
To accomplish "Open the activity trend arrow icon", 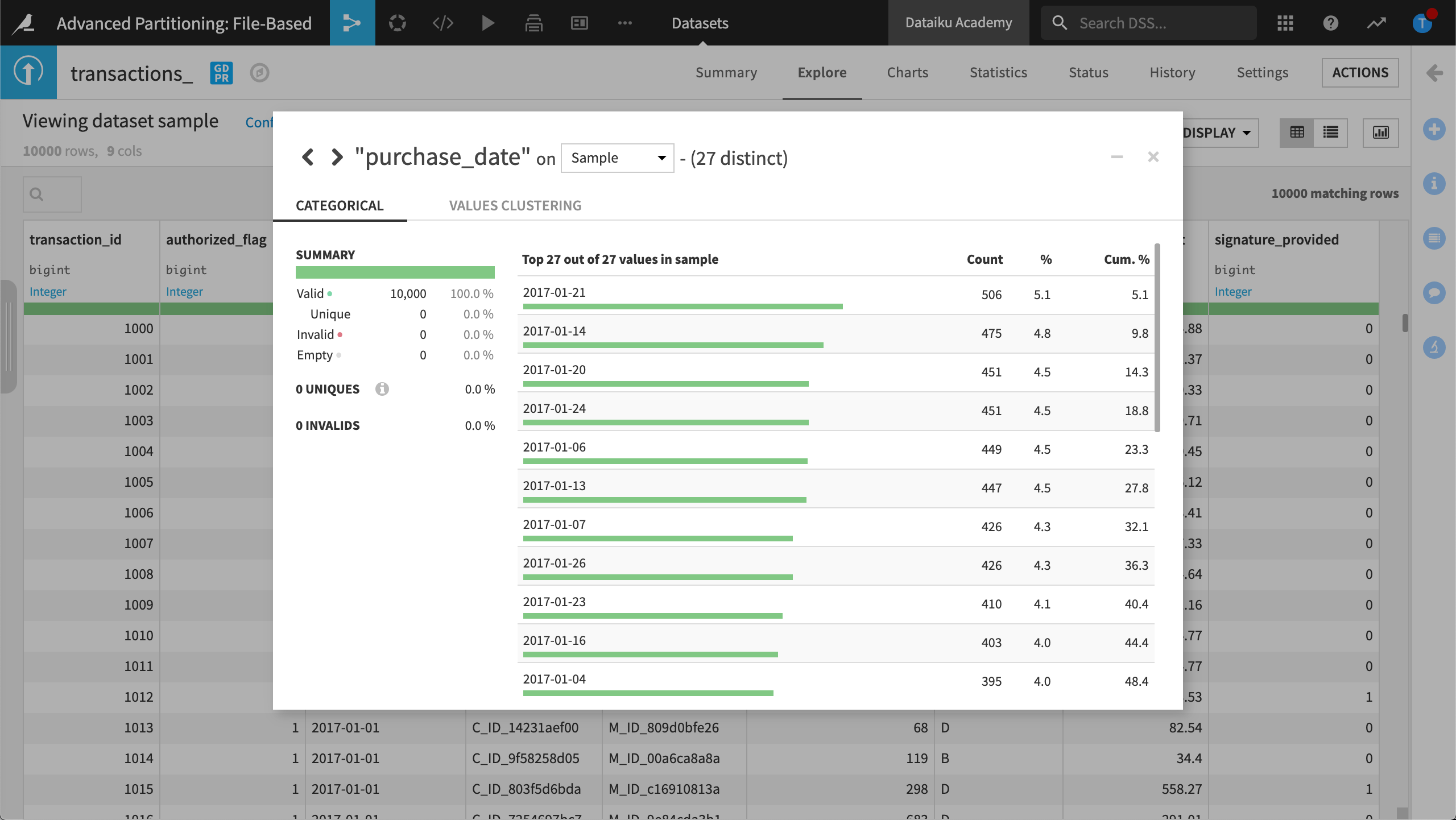I will pos(1376,23).
